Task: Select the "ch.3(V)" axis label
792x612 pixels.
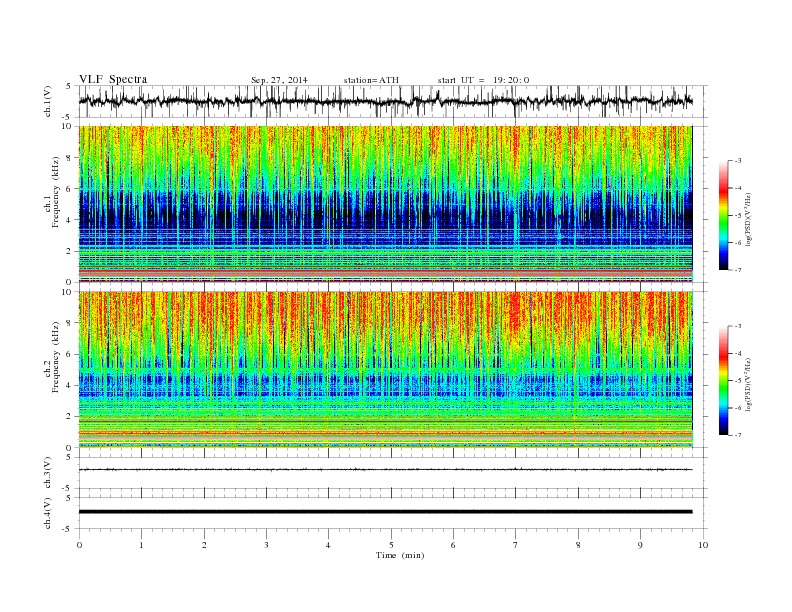Action: click(48, 473)
